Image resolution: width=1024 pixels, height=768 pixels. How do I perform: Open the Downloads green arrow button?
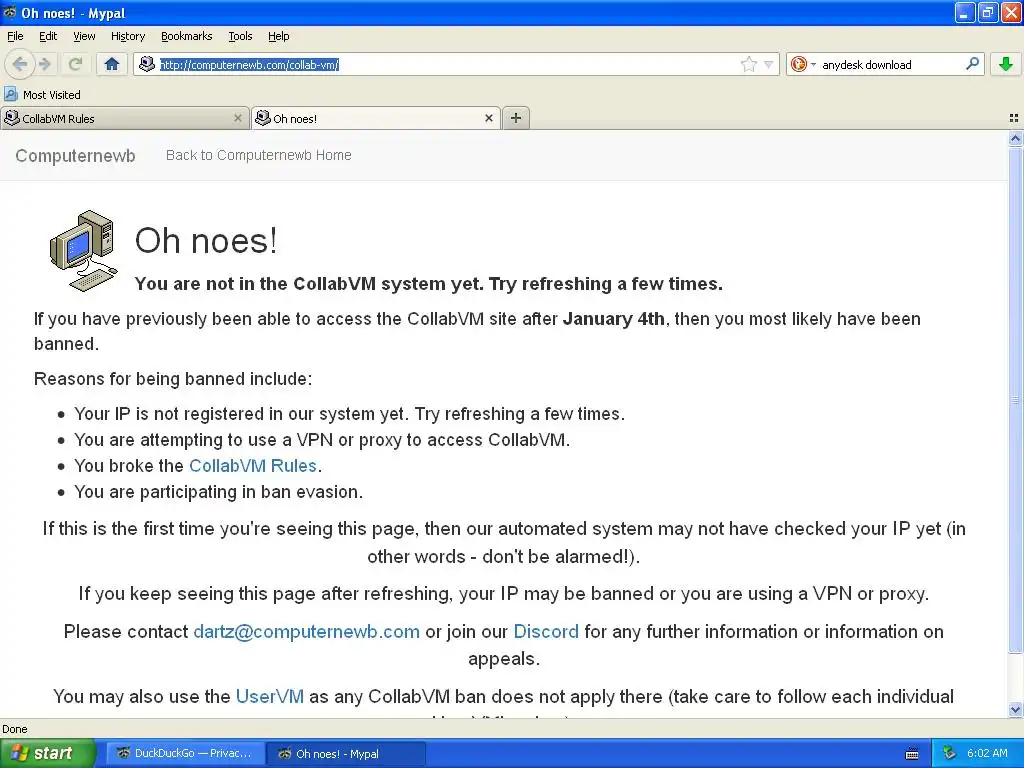point(1006,64)
